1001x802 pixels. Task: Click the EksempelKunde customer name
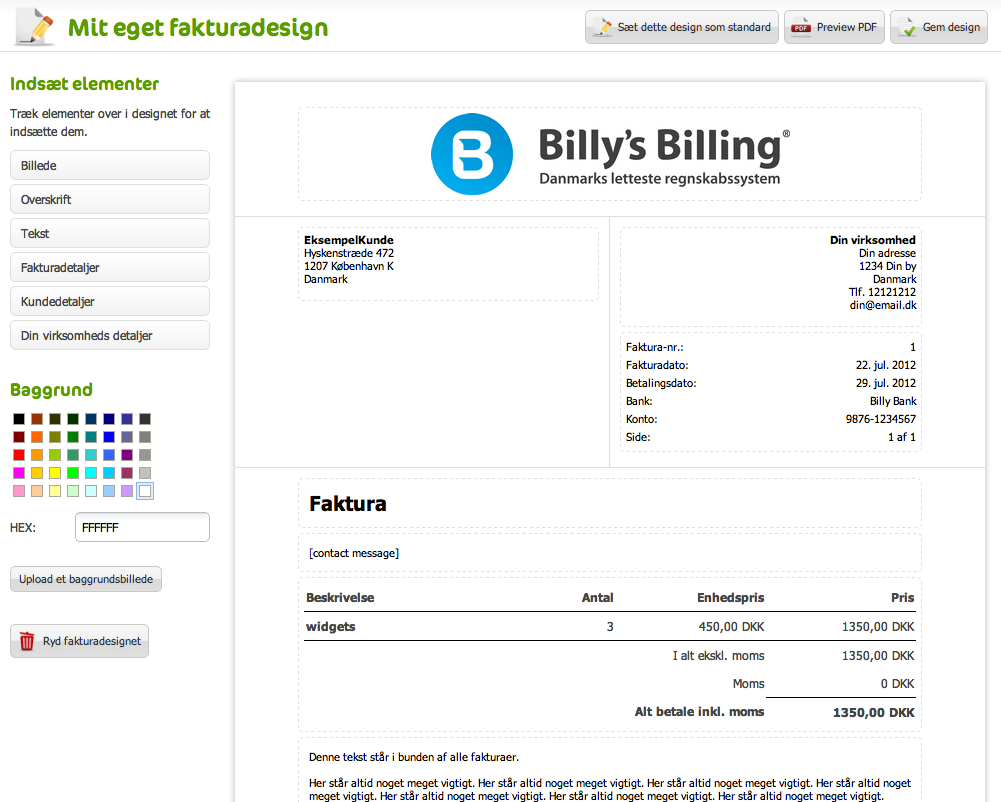click(x=349, y=240)
